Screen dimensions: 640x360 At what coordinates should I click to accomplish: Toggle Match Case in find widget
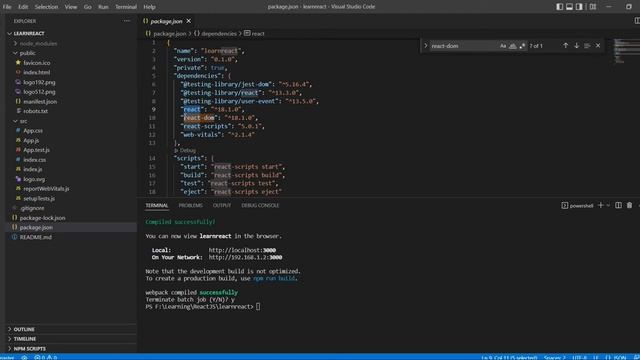coord(503,46)
